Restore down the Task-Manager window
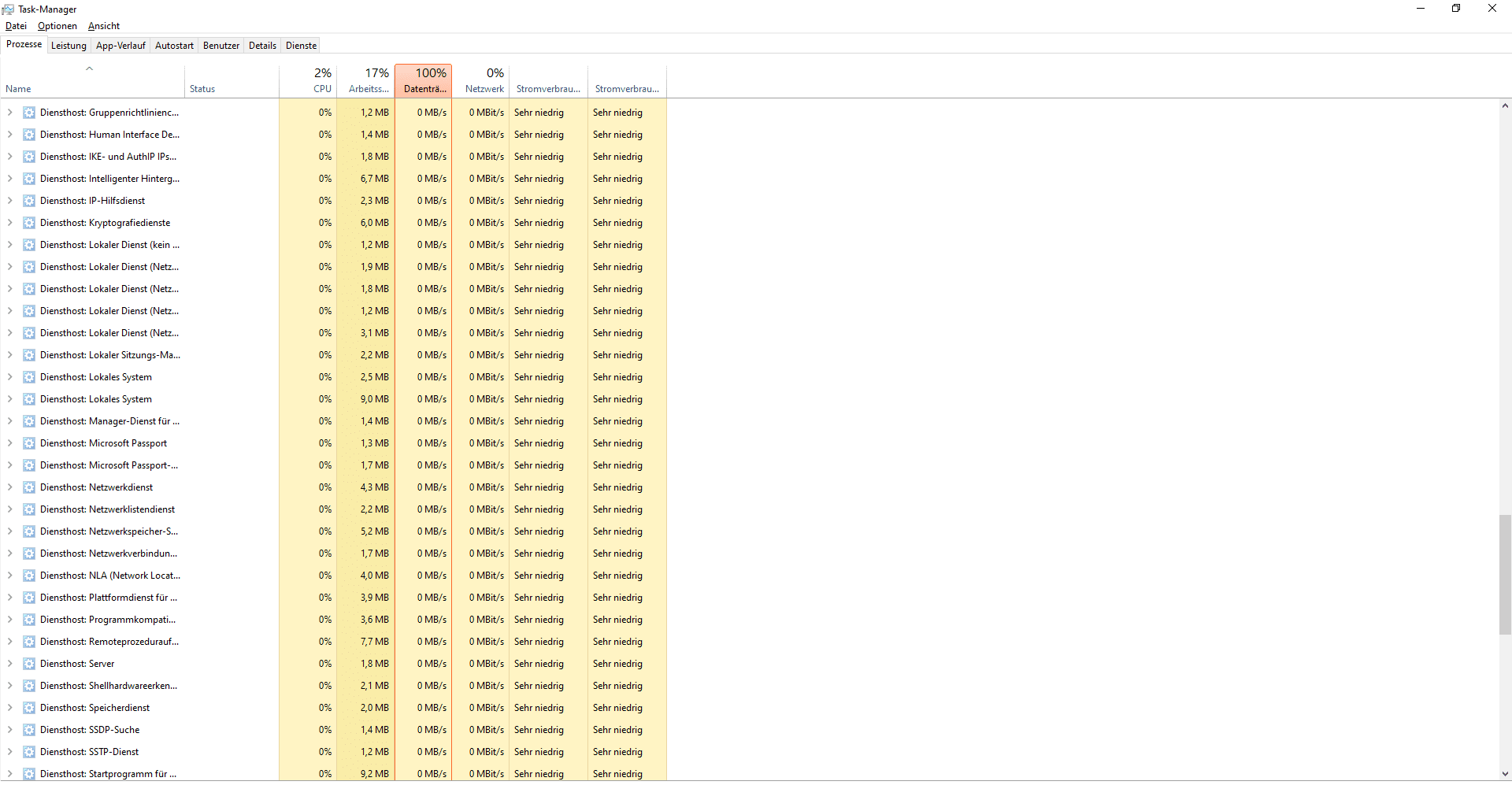 click(x=1456, y=9)
